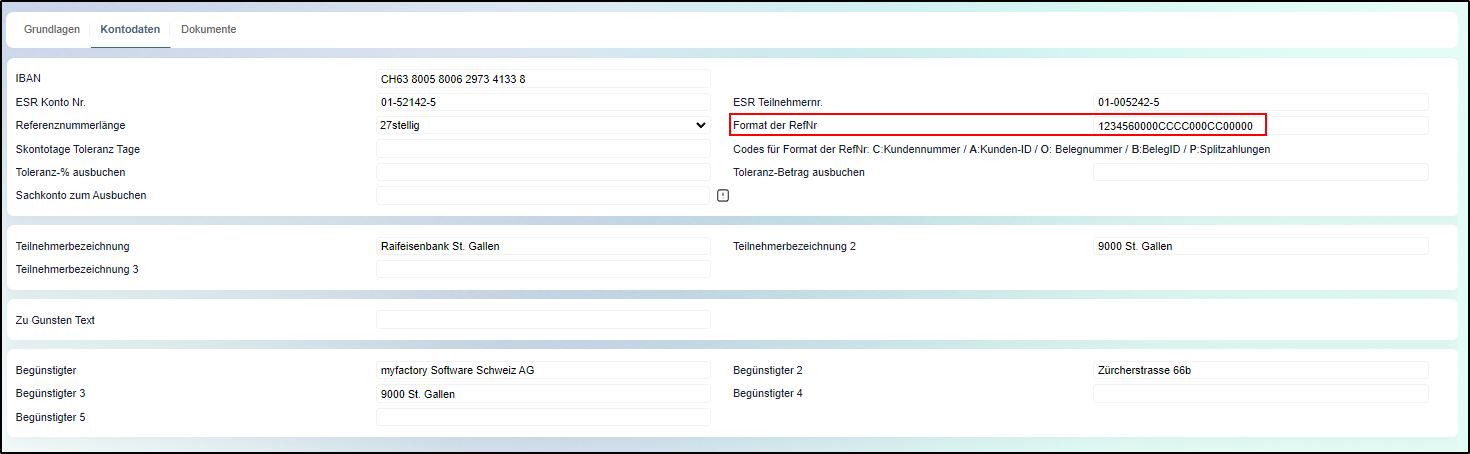Click the Teilnehmerbezeichnung 2 field
The height and width of the screenshot is (454, 1470).
click(1260, 246)
